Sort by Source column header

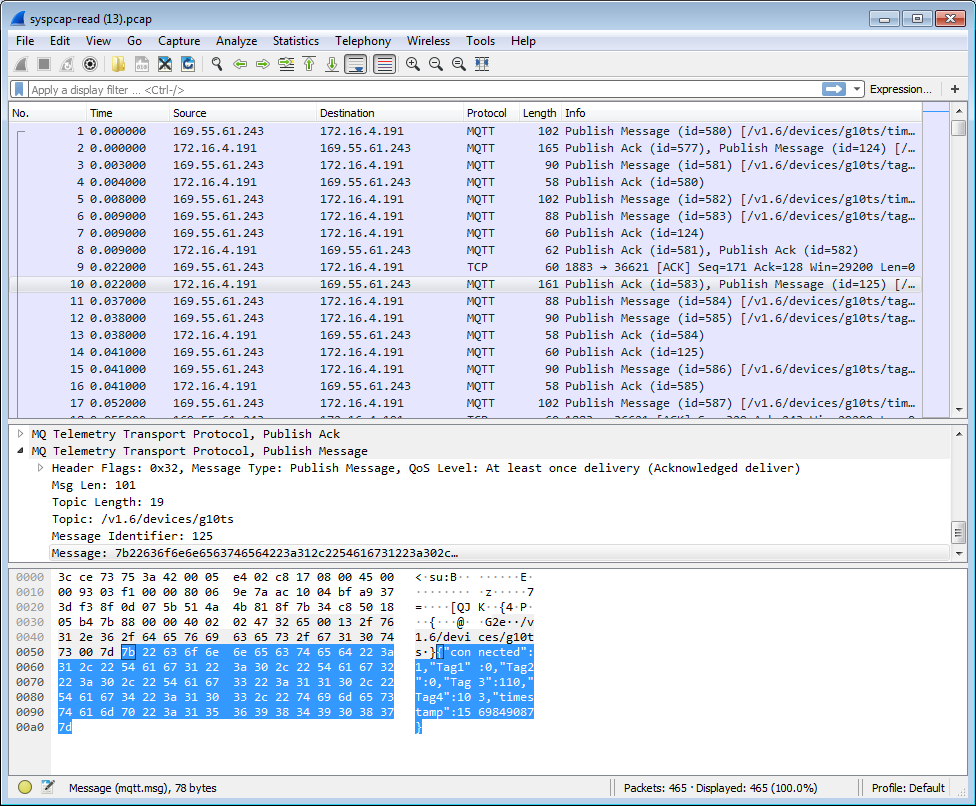[x=243, y=113]
